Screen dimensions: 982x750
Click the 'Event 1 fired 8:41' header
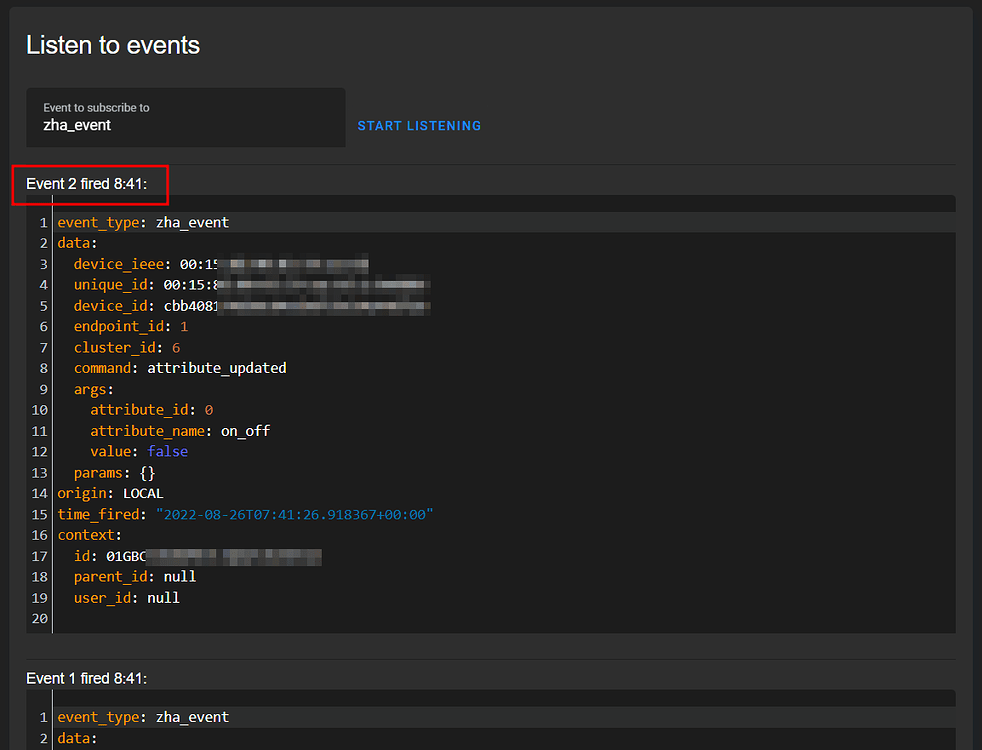pos(87,678)
